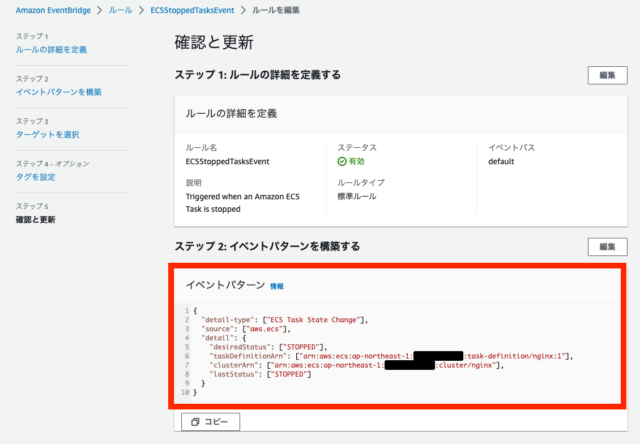The width and height of the screenshot is (640, 444).
Task: Click the イベントバス field label
Action: pos(511,148)
